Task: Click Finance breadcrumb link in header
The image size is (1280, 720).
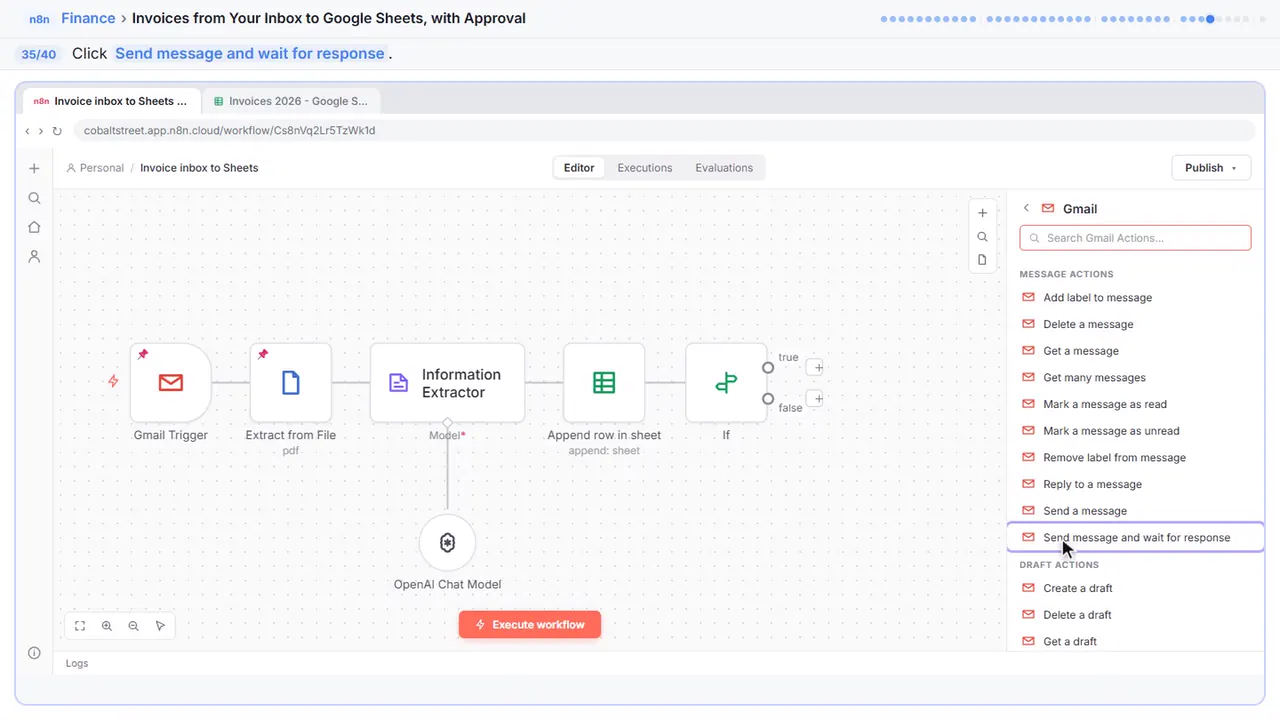Action: (88, 18)
